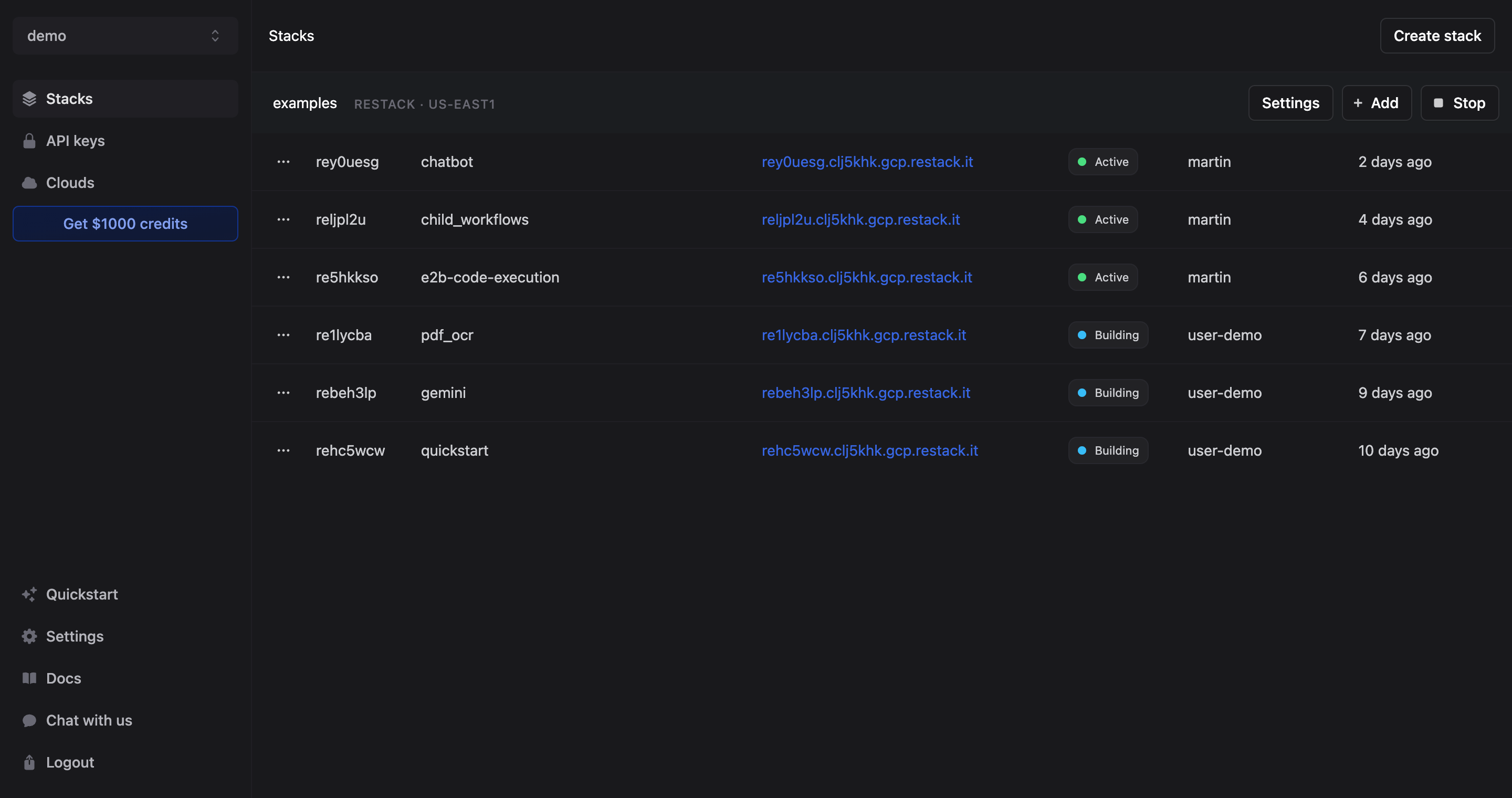Add a new item with the Add button
Viewport: 1512px width, 798px height.
1376,103
